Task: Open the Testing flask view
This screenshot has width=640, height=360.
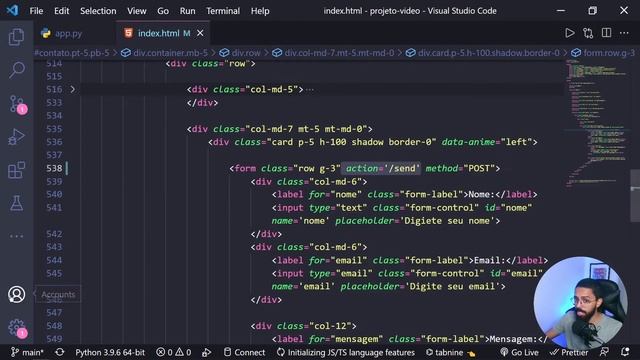Action: (16, 203)
